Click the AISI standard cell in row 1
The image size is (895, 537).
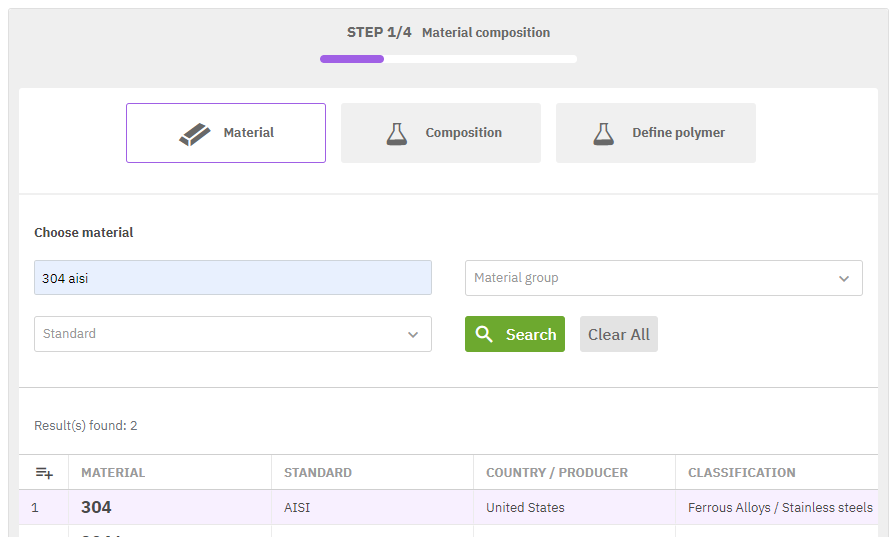point(297,507)
